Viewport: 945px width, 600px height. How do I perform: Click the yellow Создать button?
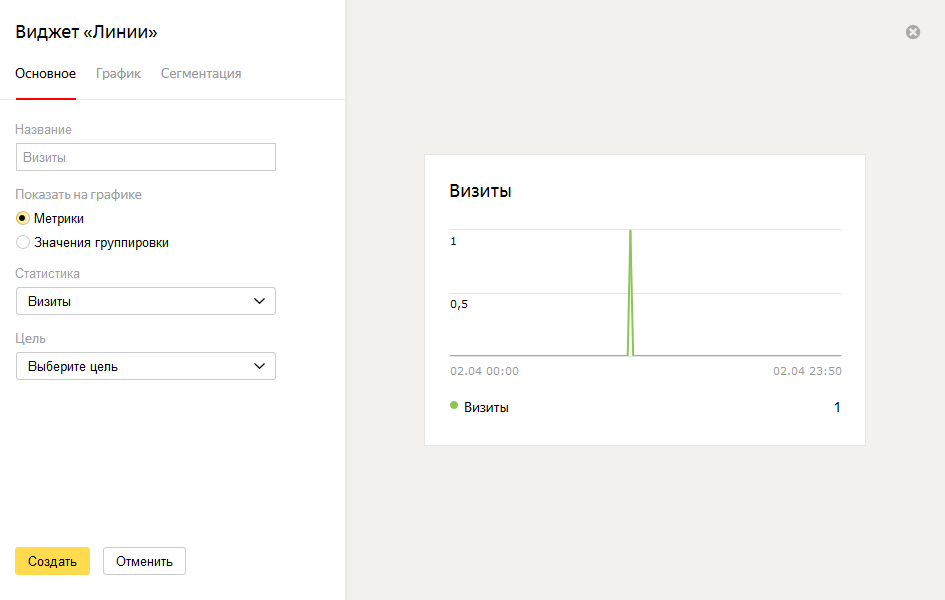tap(52, 561)
